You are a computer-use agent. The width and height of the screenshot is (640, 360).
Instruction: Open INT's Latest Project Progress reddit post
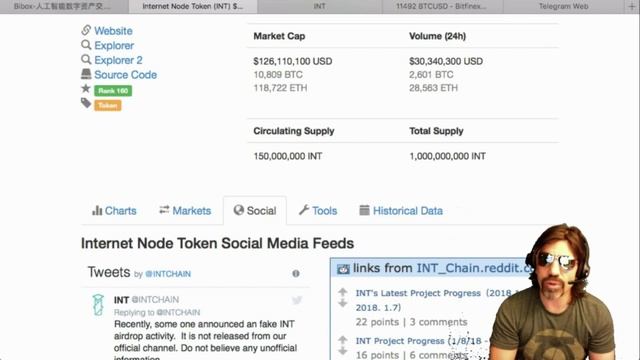437,300
